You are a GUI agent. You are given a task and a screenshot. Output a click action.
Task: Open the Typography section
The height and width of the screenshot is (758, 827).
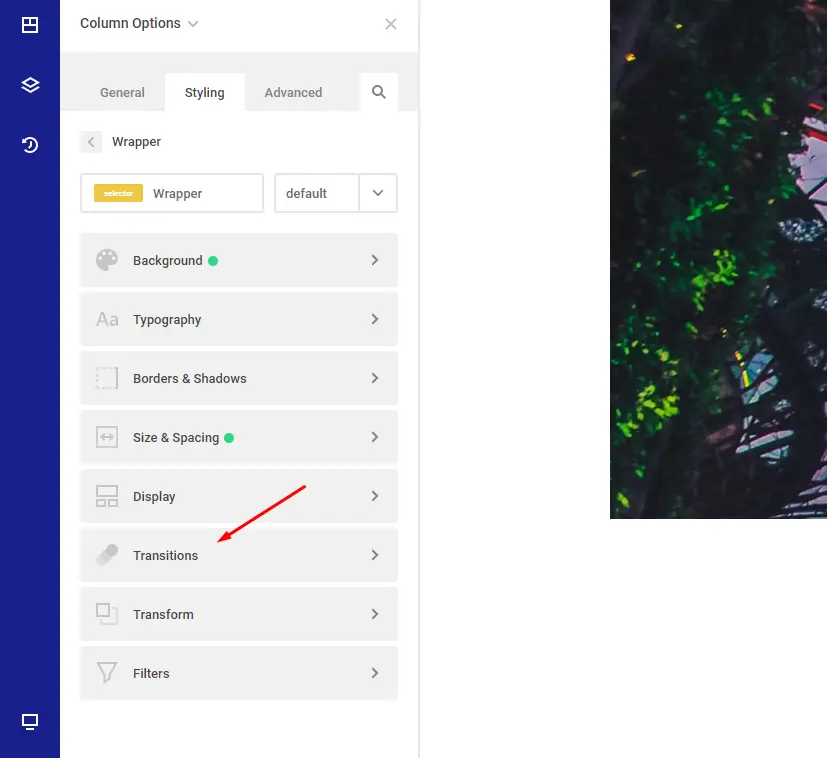(239, 319)
